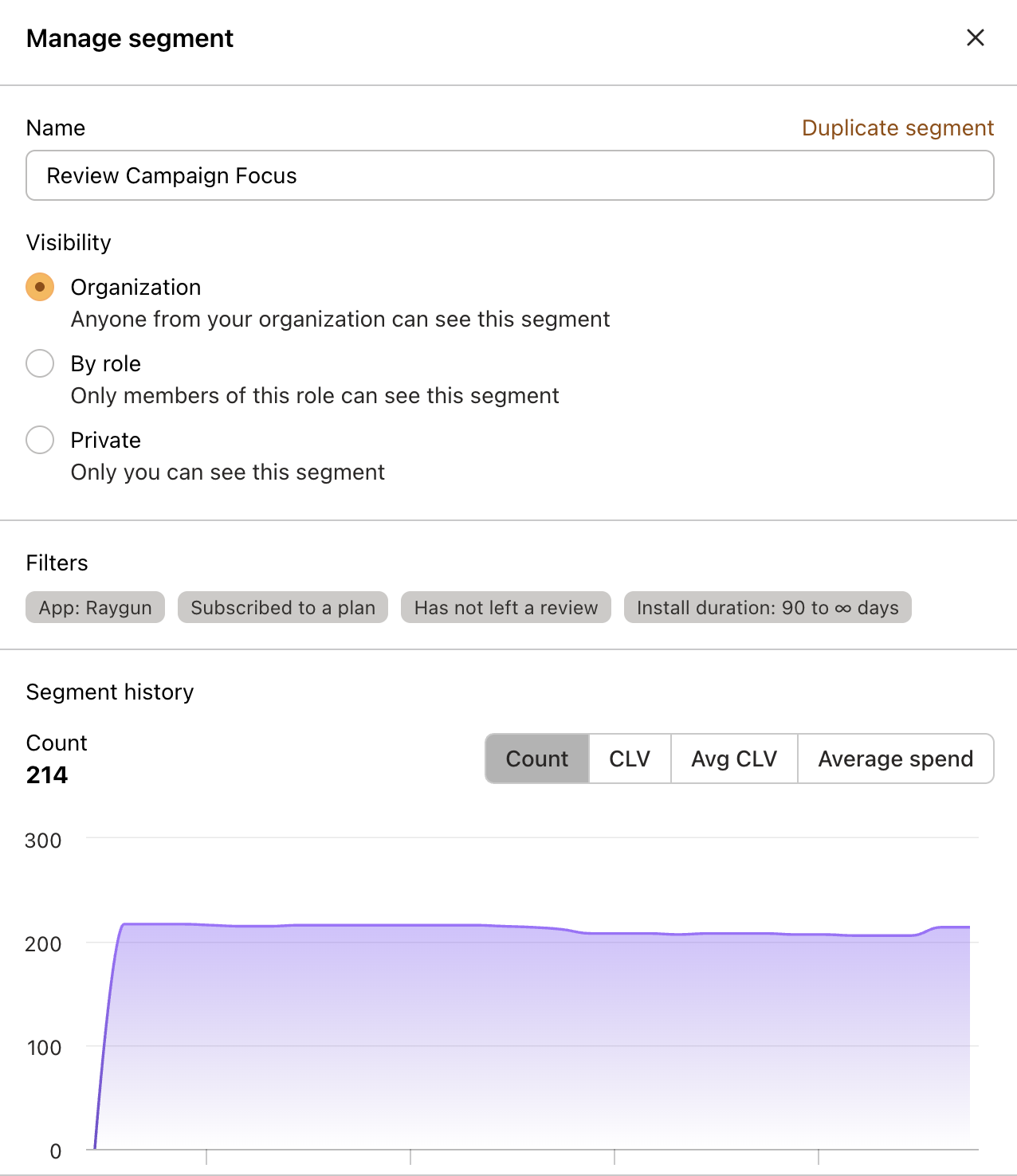Screen dimensions: 1017x1176
Task: Click the Duplicate segment link
Action: pos(897,127)
